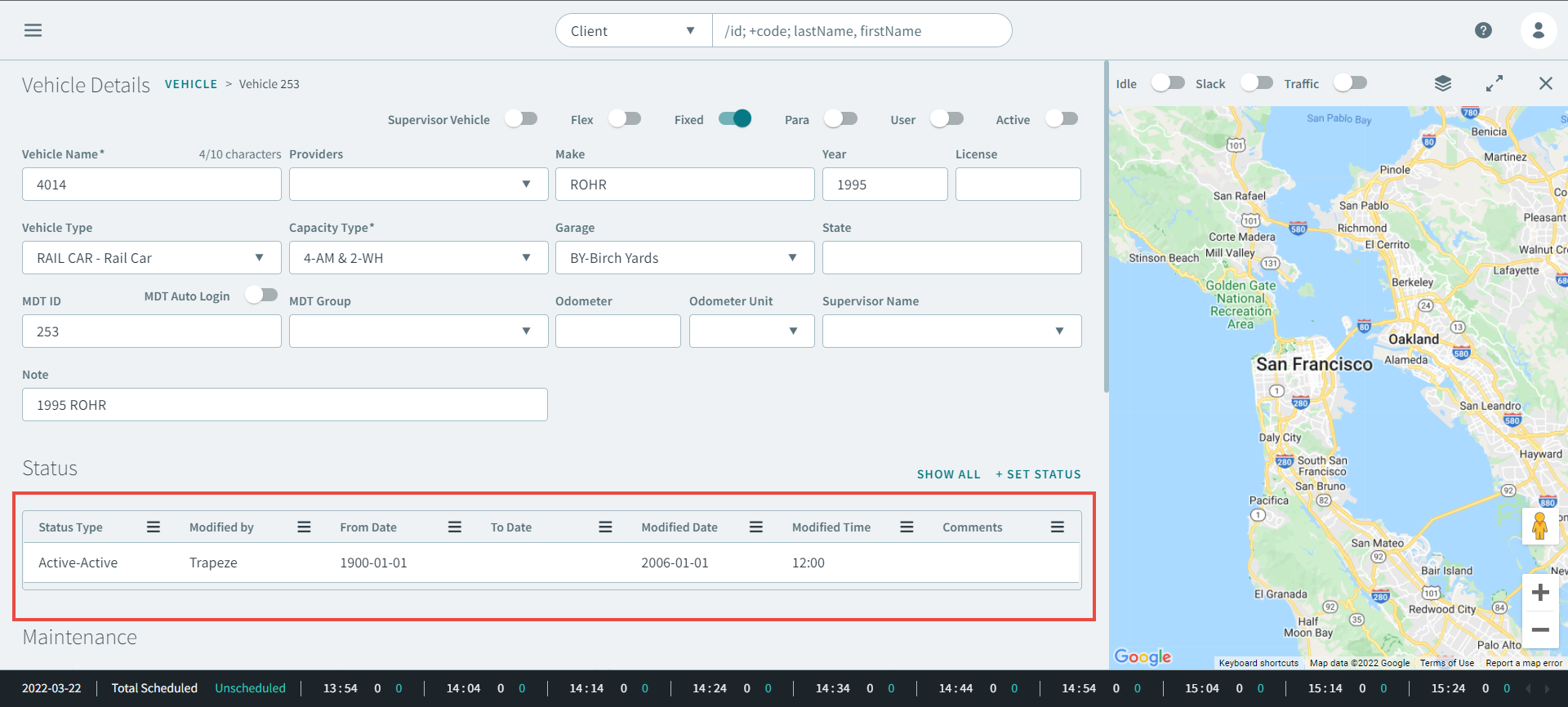Viewport: 1568px width, 707px height.
Task: Open the hamburger main menu
Action: pyautogui.click(x=33, y=30)
